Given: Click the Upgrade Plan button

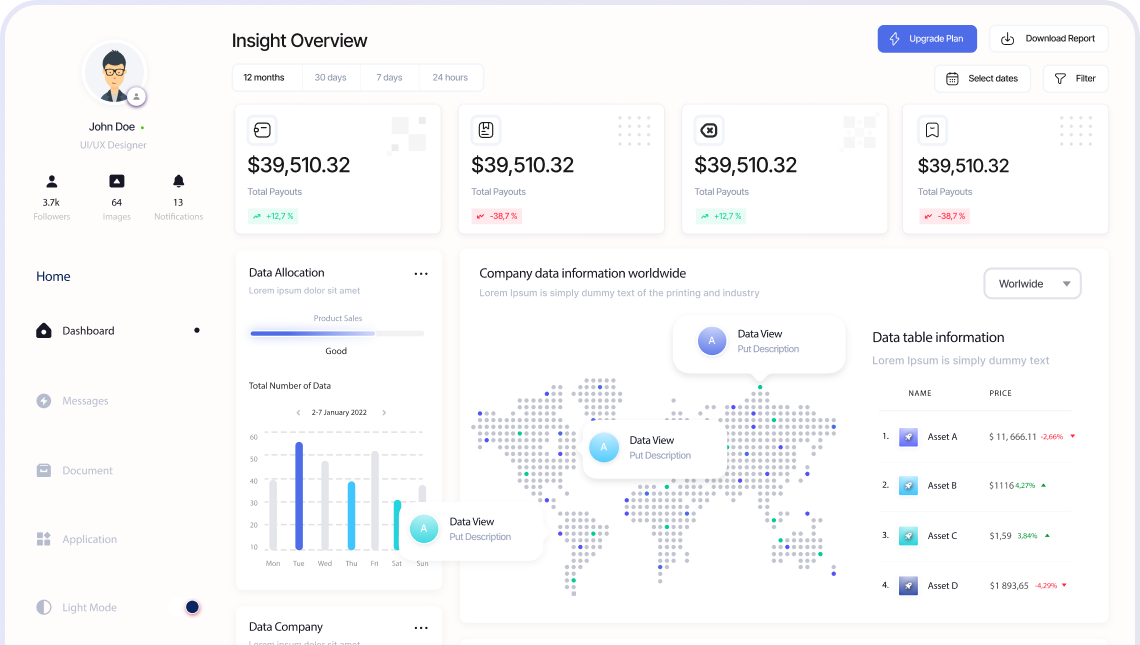Looking at the screenshot, I should tap(927, 39).
